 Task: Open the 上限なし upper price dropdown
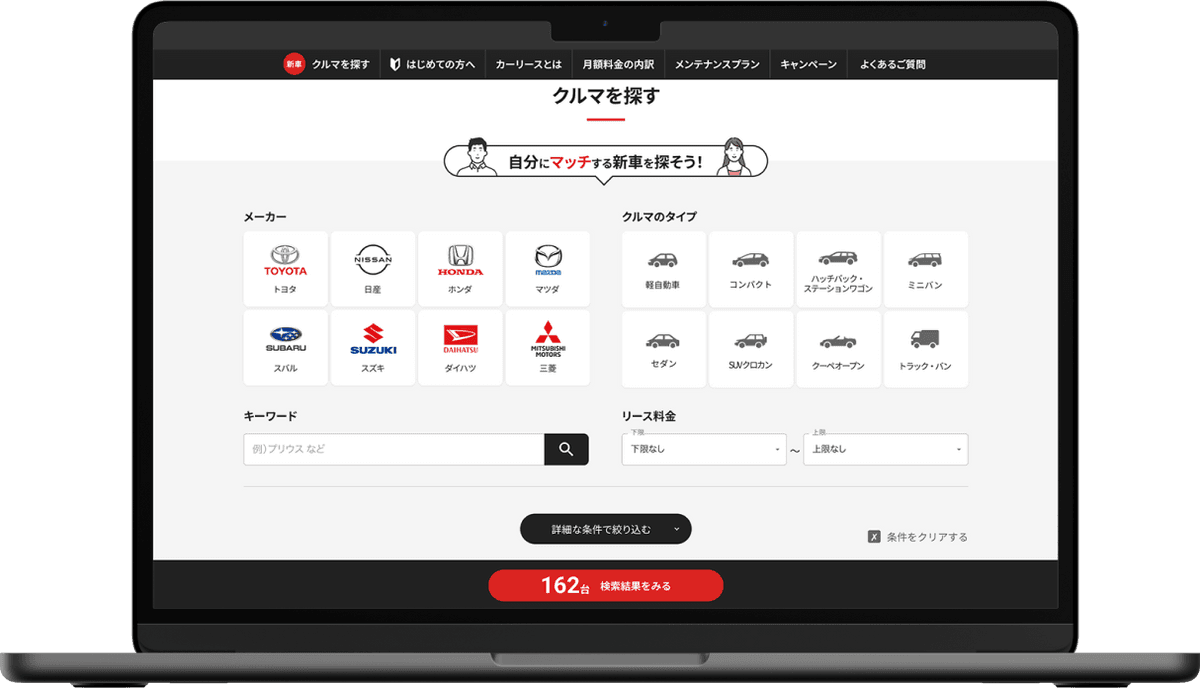click(x=886, y=449)
